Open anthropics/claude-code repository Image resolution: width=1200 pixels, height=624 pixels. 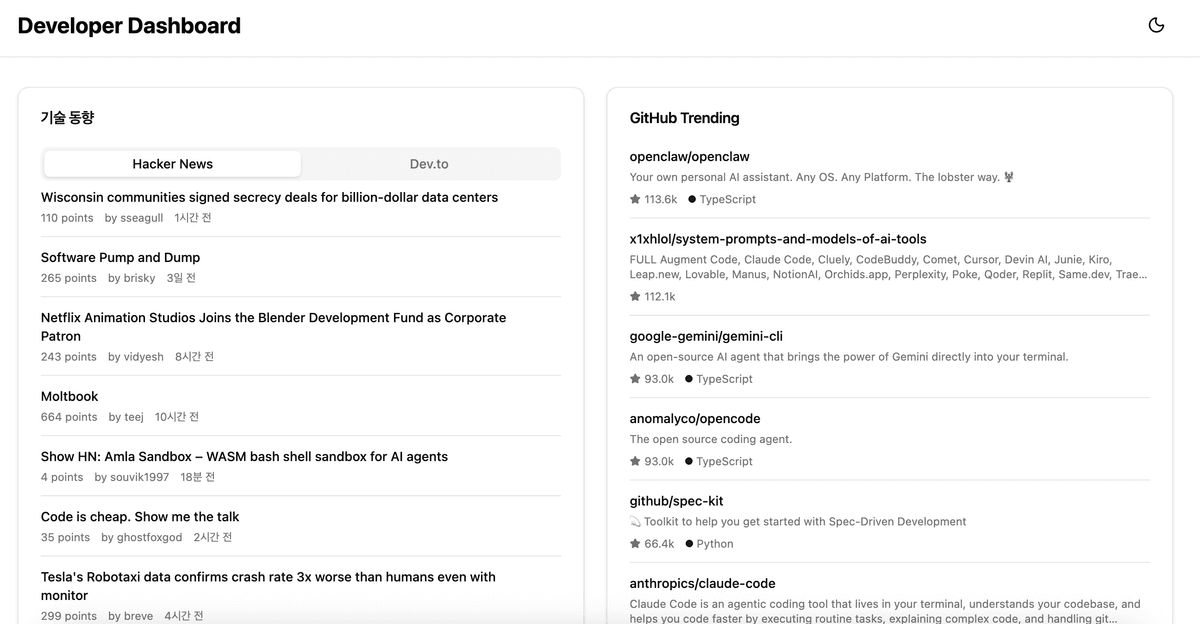pyautogui.click(x=702, y=583)
